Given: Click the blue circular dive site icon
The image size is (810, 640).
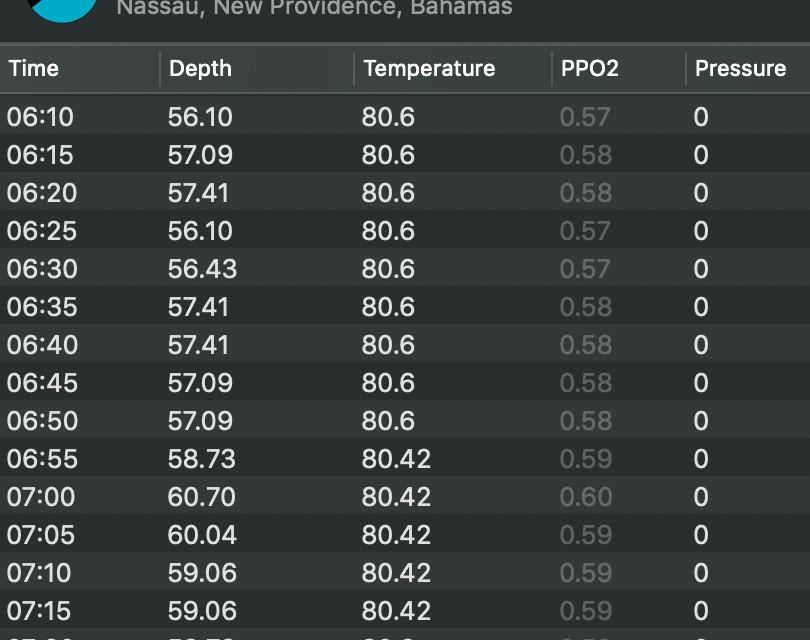Looking at the screenshot, I should pyautogui.click(x=62, y=8).
